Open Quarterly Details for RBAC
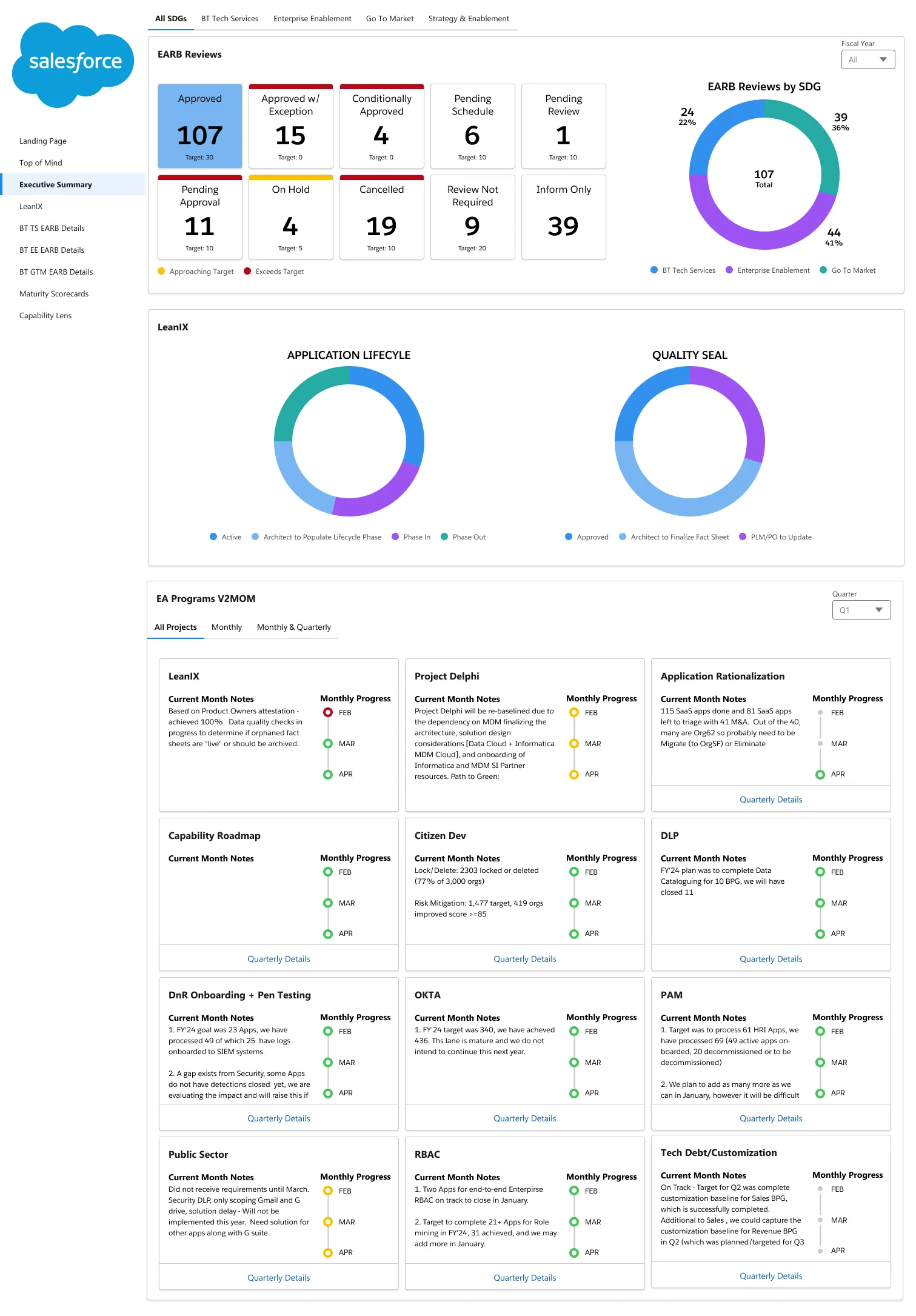This screenshot has height=1316, width=916. [524, 1278]
